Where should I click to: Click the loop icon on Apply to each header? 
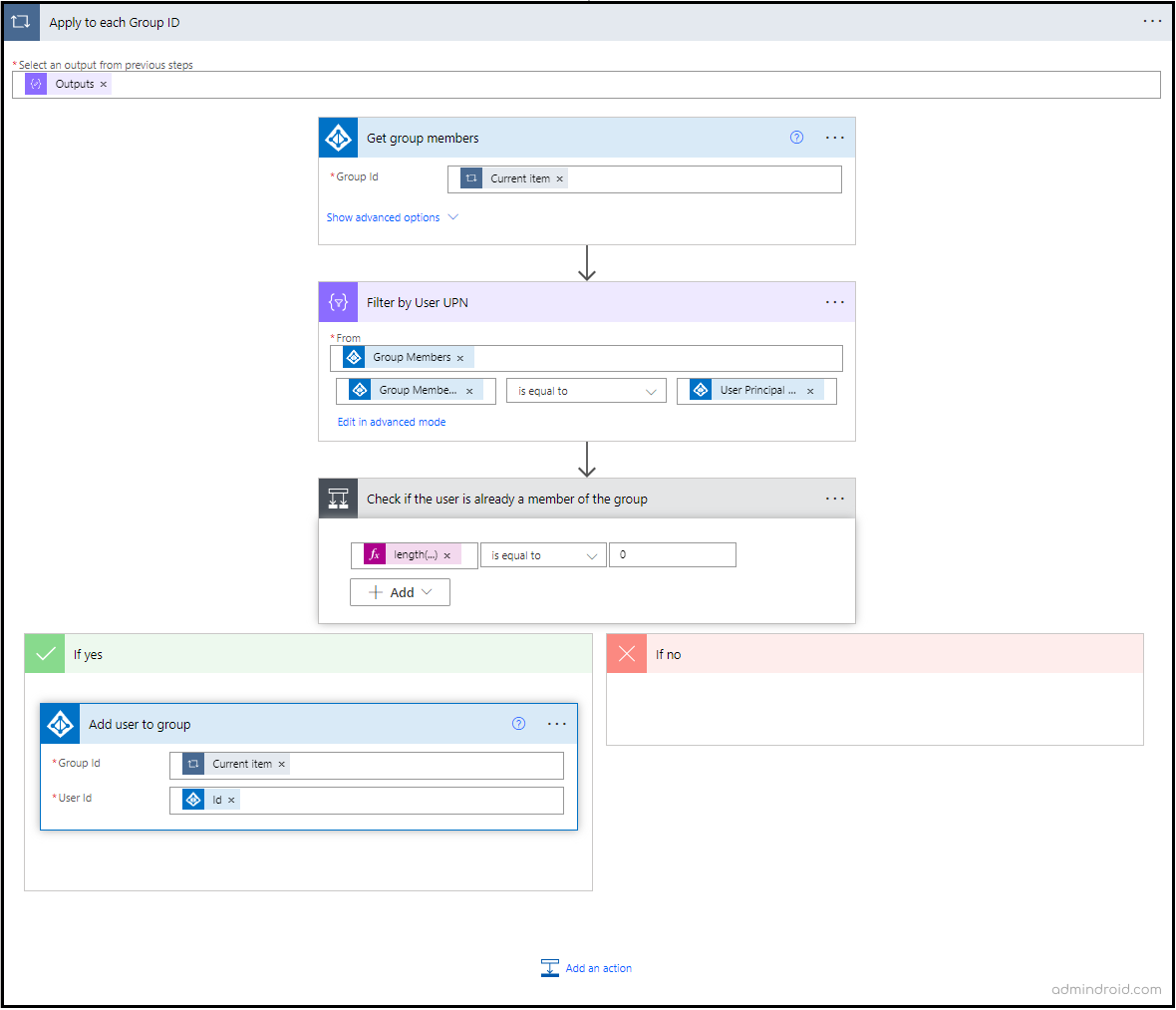click(x=20, y=21)
